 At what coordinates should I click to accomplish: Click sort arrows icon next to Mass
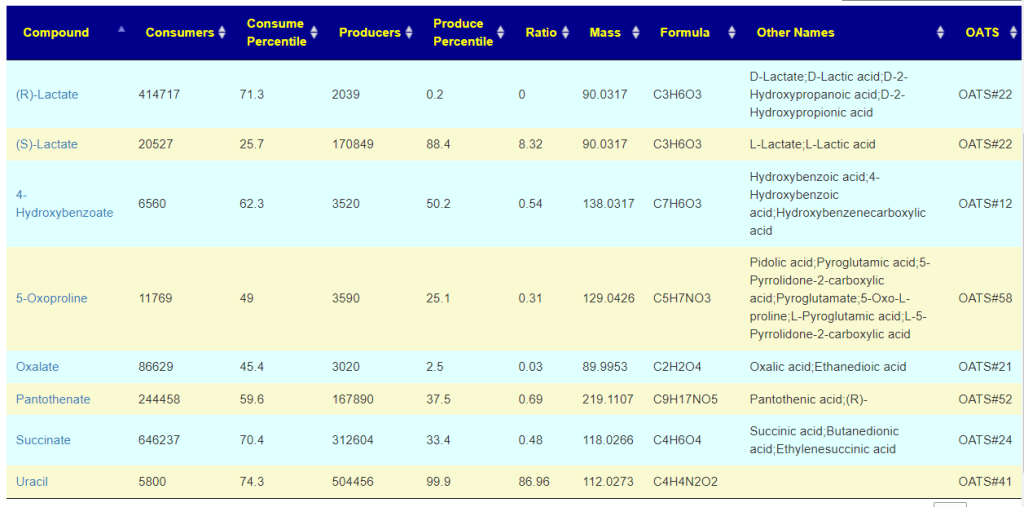pyautogui.click(x=636, y=33)
